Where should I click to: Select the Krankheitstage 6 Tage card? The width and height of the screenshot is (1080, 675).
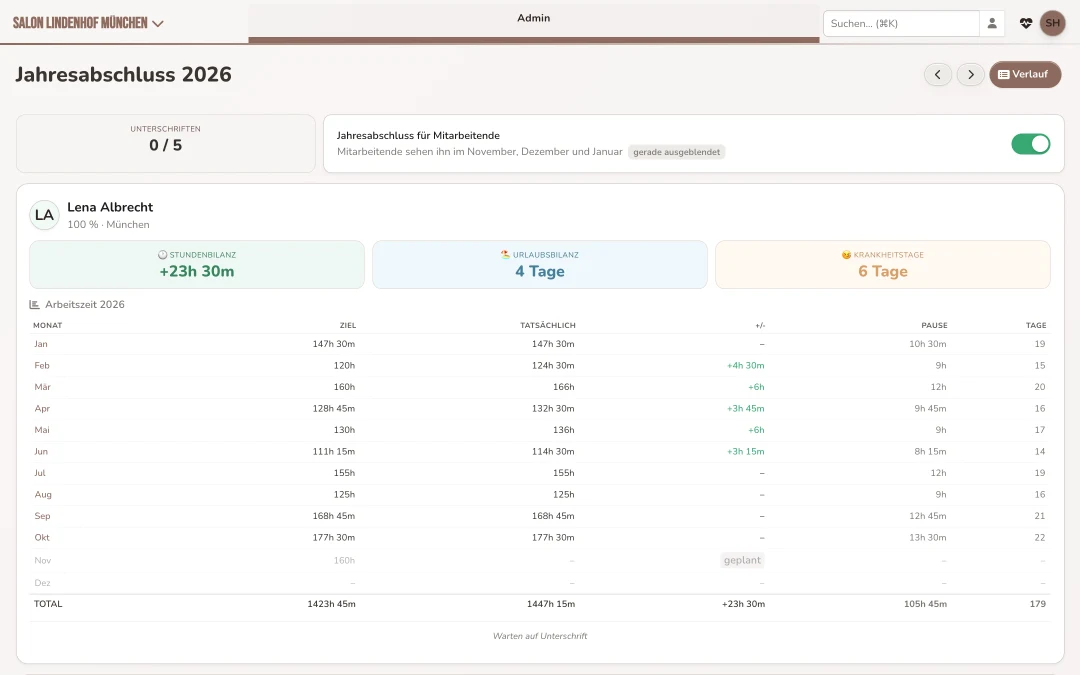[x=882, y=264]
